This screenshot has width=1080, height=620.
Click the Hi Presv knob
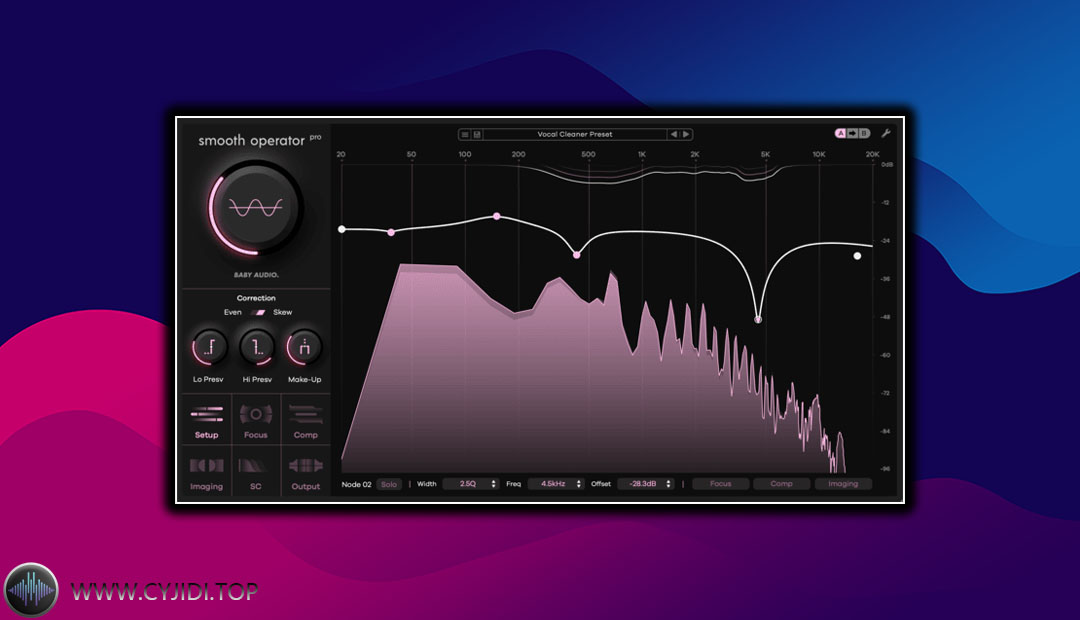point(257,347)
